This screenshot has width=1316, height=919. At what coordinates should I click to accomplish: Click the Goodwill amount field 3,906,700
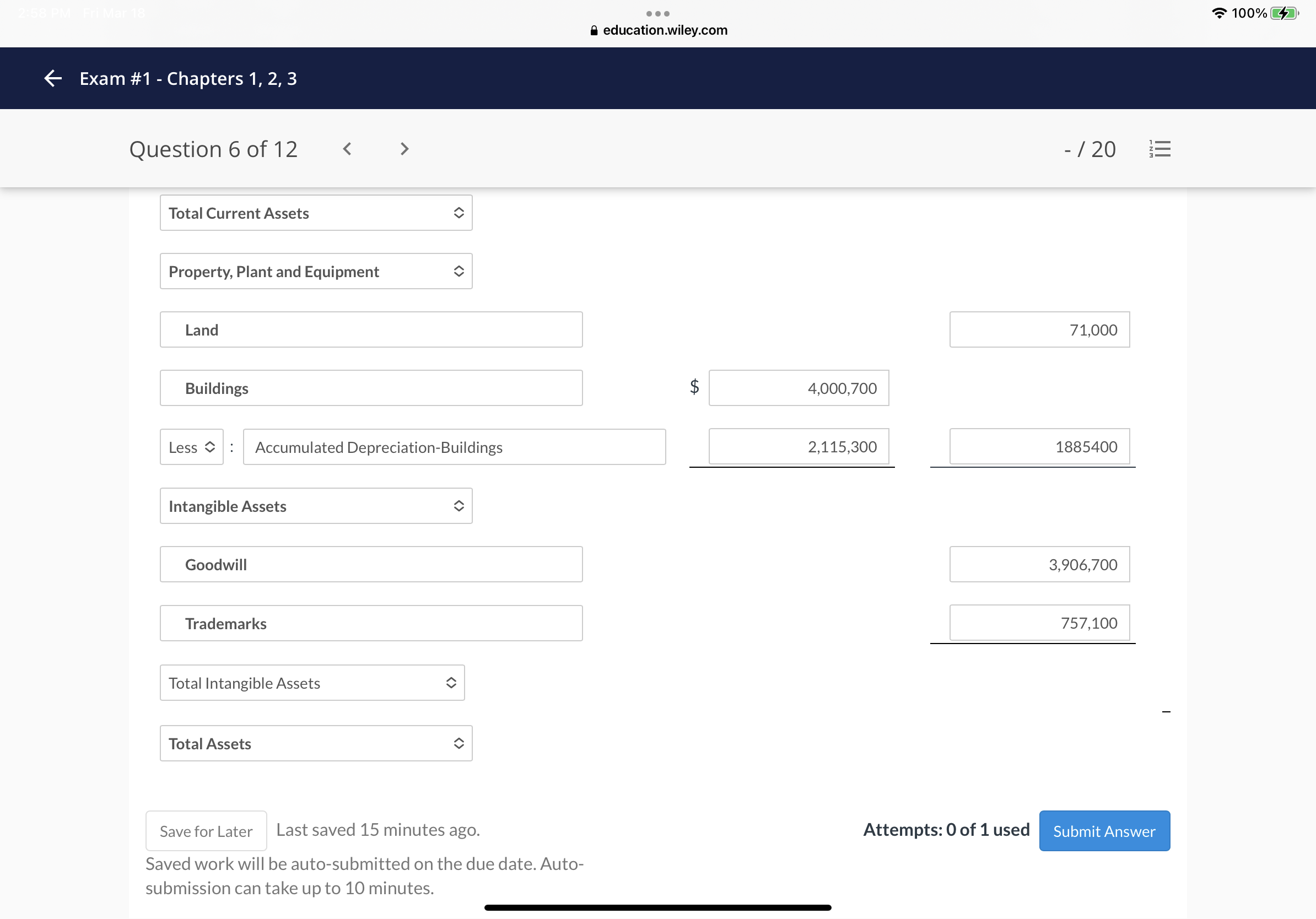[1039, 565]
